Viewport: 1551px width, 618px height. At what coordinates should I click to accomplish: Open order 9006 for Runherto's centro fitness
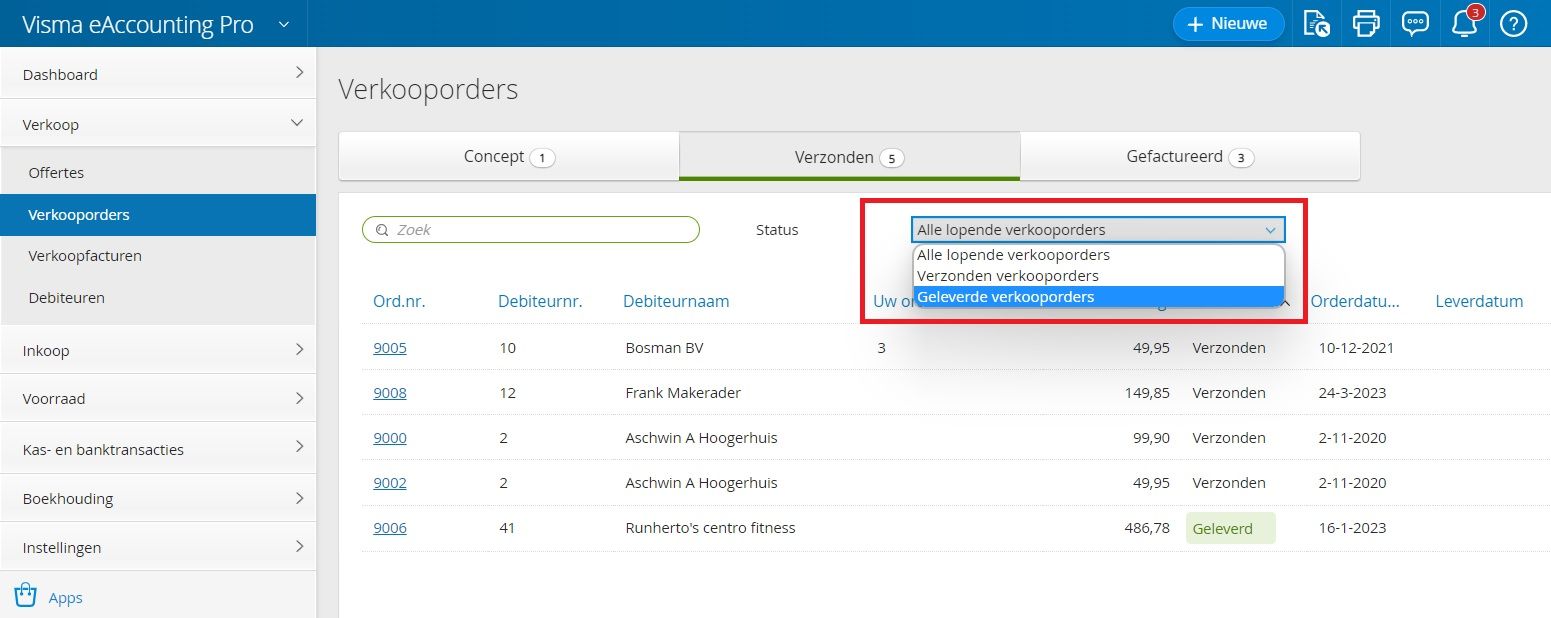(390, 527)
